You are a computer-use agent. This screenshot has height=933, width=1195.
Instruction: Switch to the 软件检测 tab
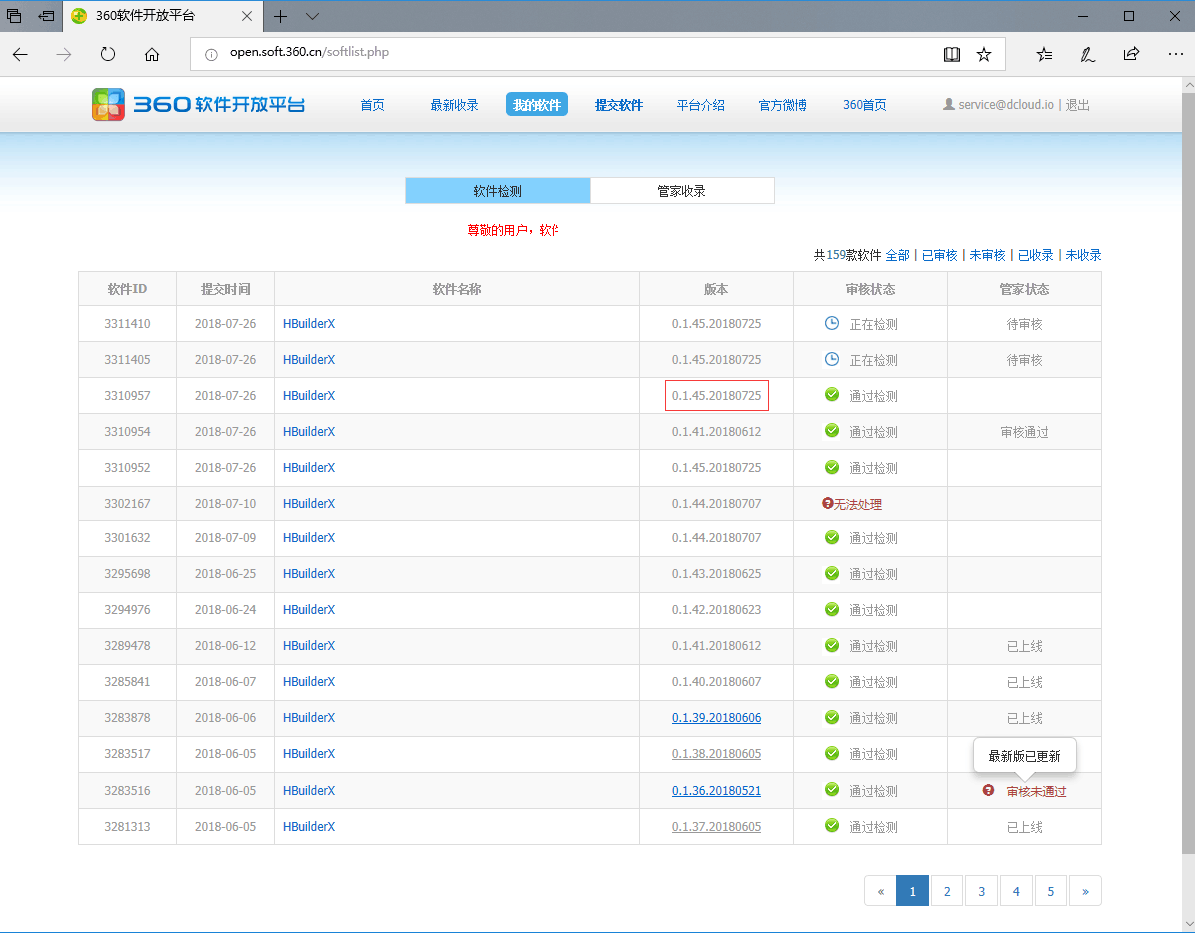coord(498,191)
